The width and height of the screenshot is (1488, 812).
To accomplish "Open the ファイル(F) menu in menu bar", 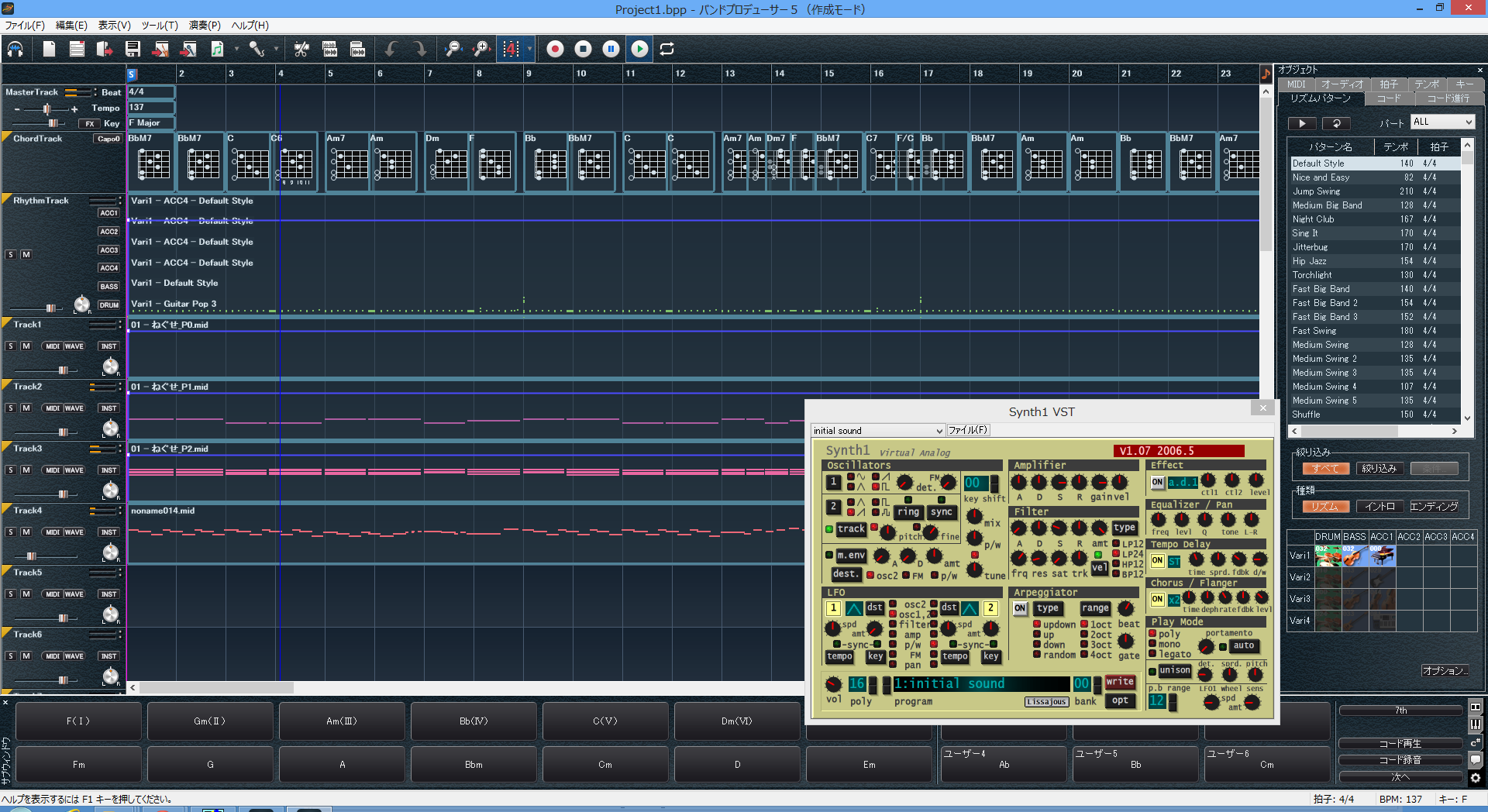I will tap(25, 26).
